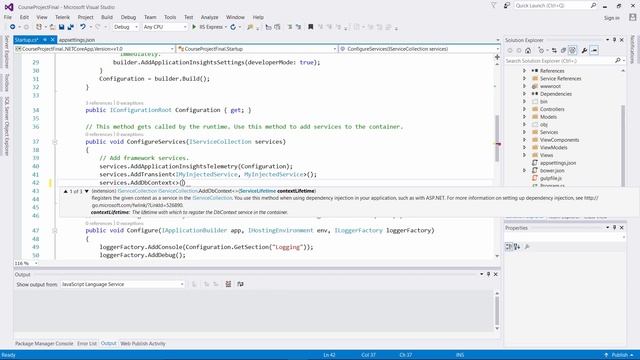Screen dimensions: 640x360
Task: Expand the Services folder arrow
Action: point(524,132)
